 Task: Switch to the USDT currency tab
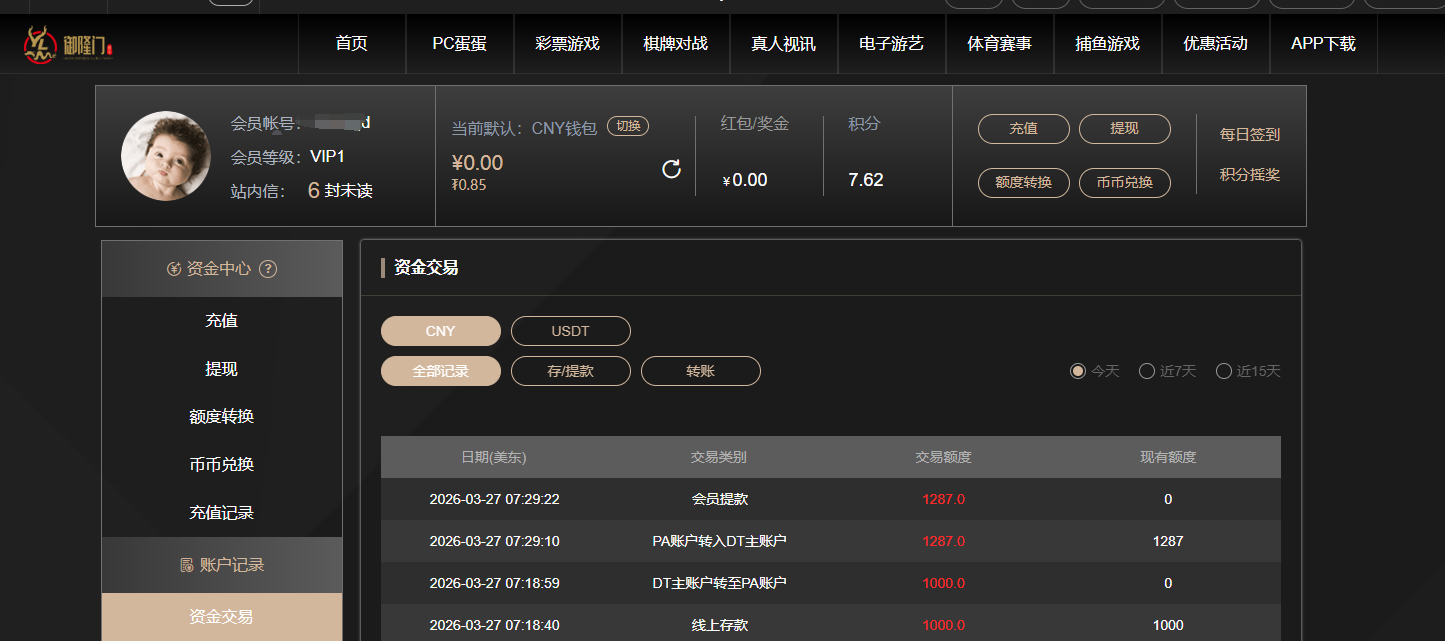[x=570, y=331]
